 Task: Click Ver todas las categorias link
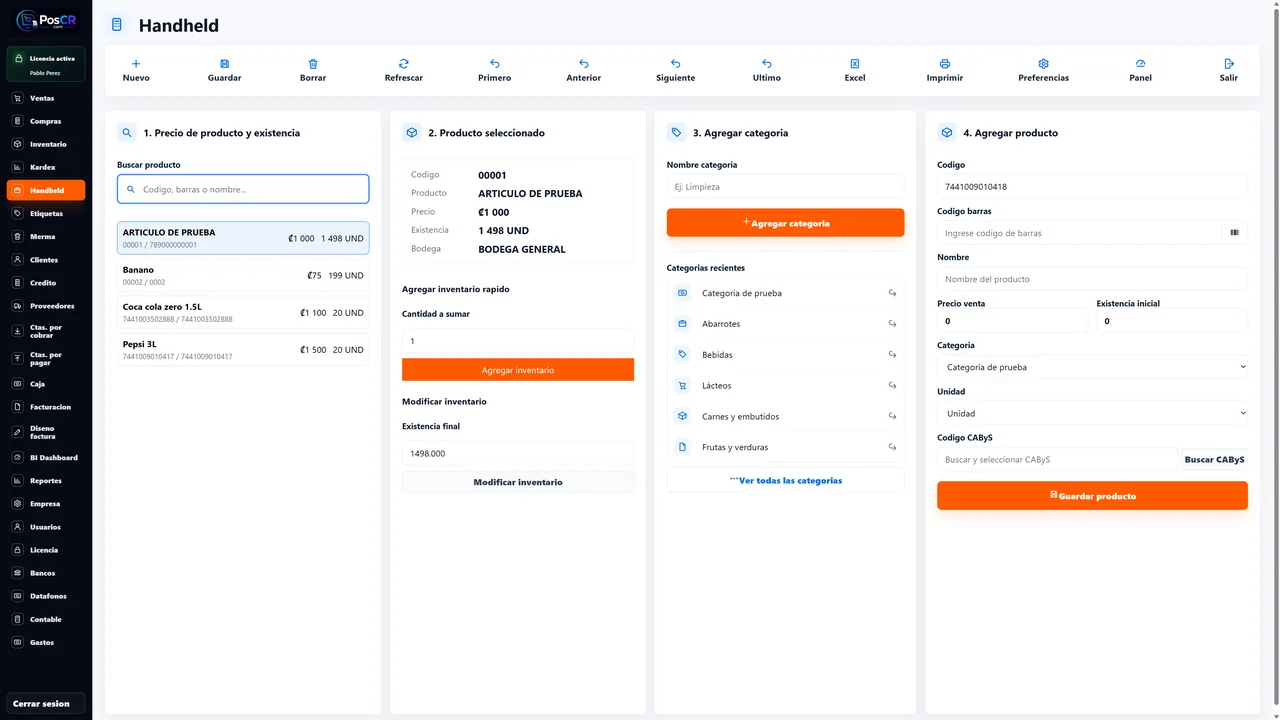(785, 480)
